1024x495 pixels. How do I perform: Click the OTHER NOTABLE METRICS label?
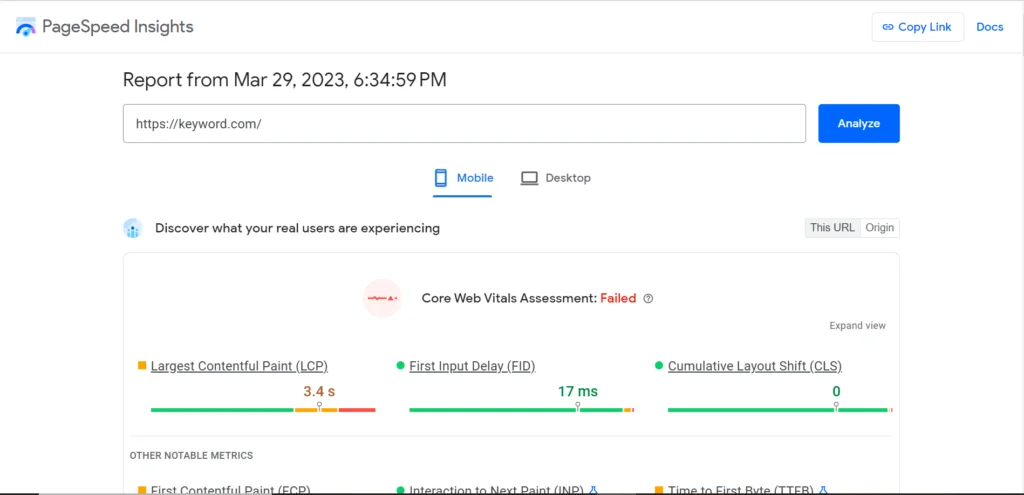[191, 455]
